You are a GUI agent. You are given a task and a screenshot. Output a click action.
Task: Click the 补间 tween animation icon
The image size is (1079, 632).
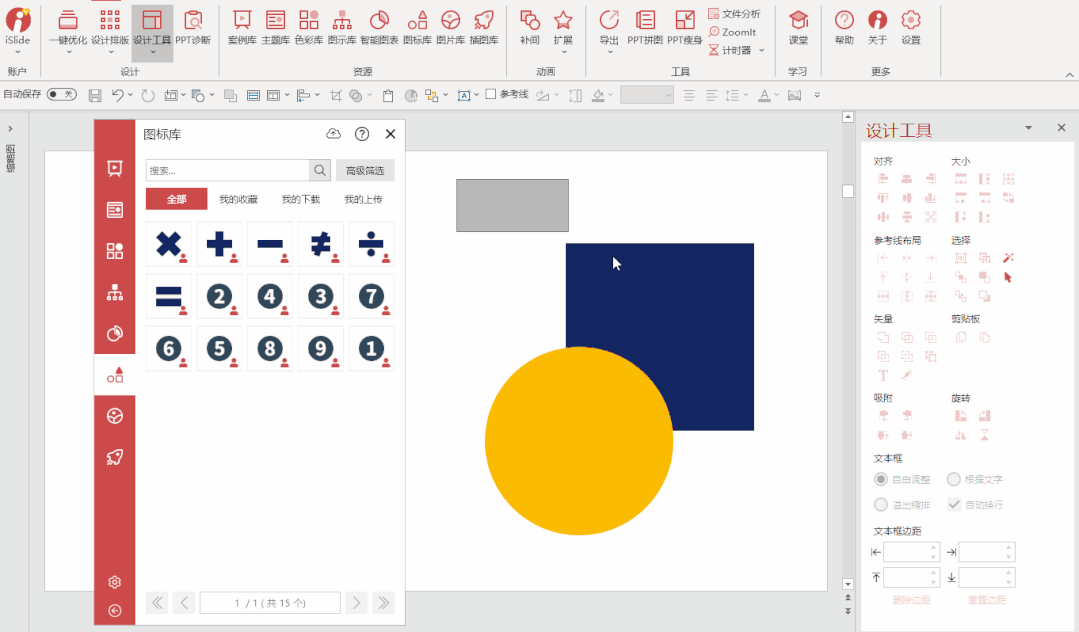click(530, 27)
